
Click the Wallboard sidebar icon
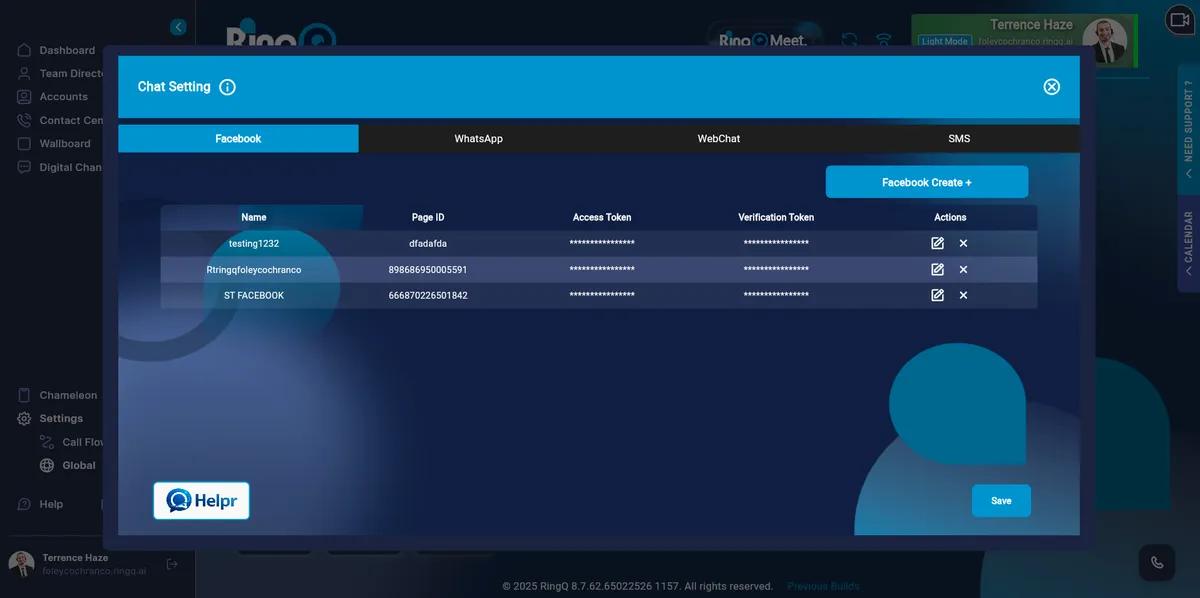pos(24,144)
